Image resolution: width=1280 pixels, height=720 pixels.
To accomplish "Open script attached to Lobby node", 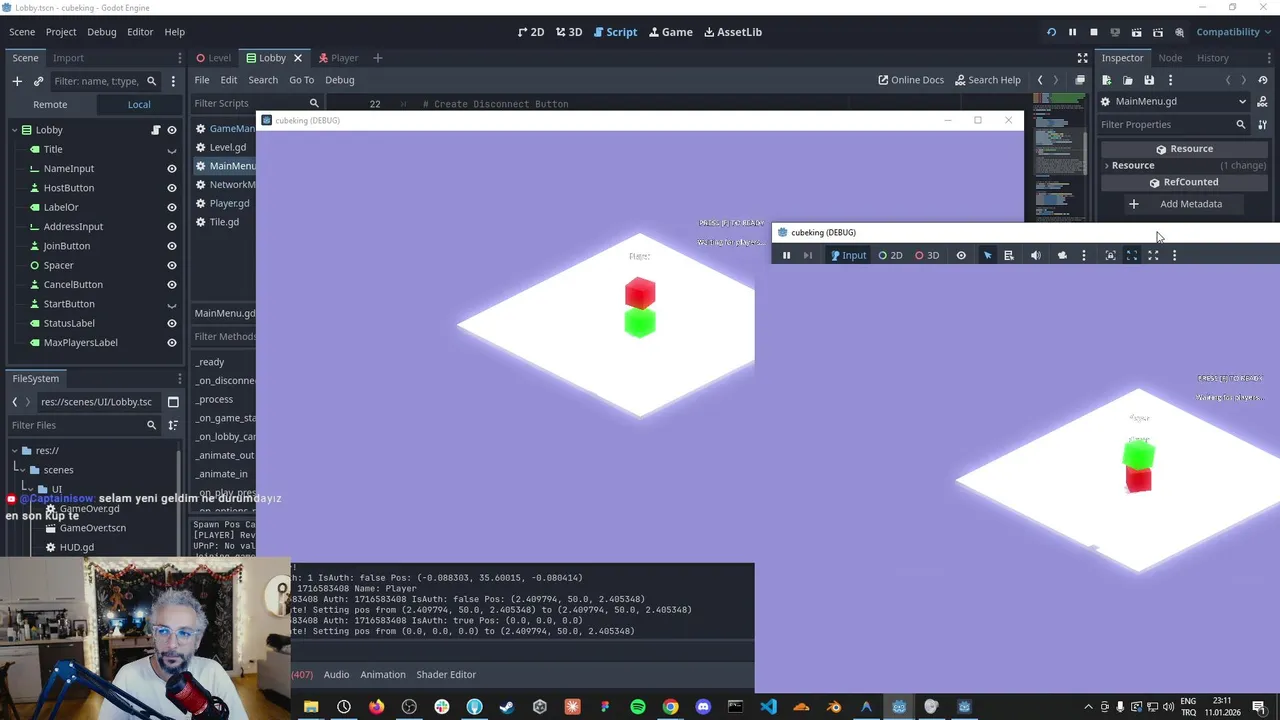I will point(155,130).
